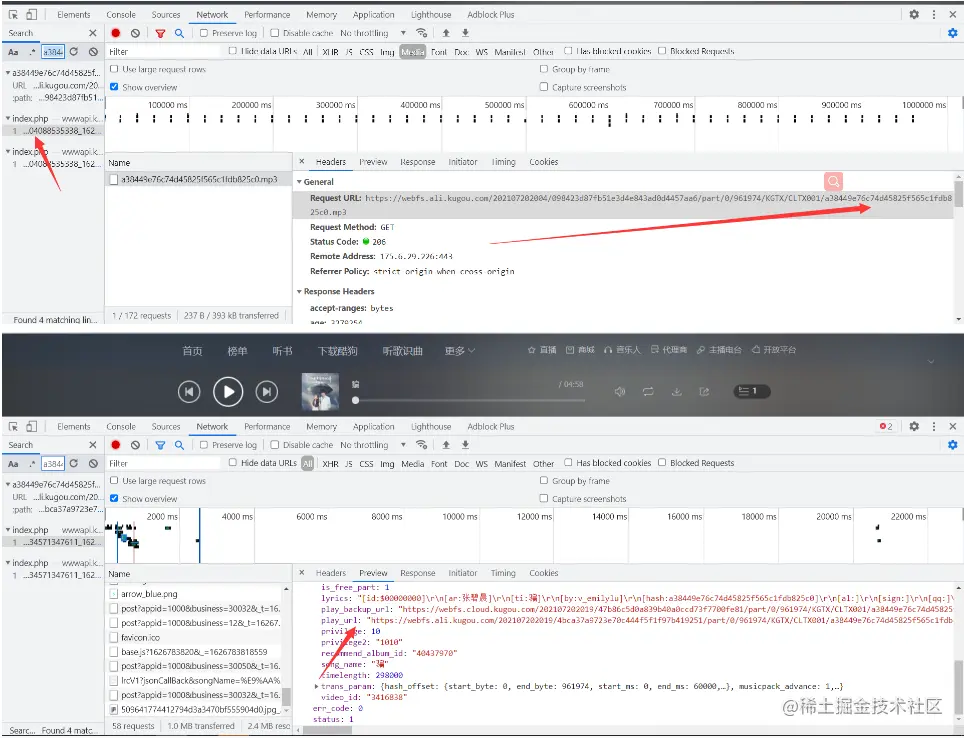Enable Group by frame in top DevTools

[543, 69]
